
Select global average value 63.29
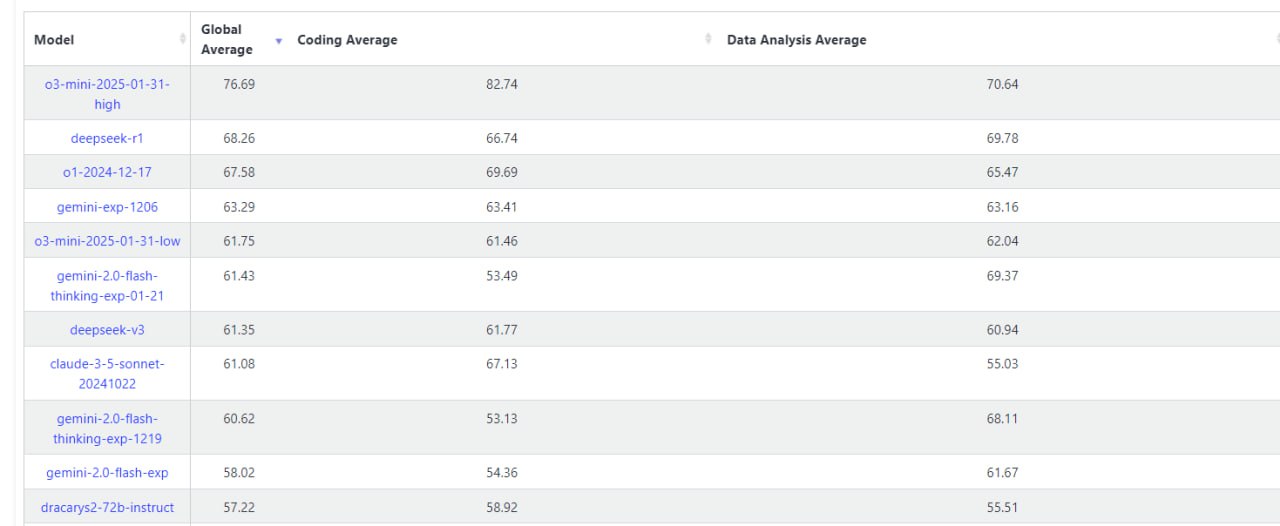(239, 207)
